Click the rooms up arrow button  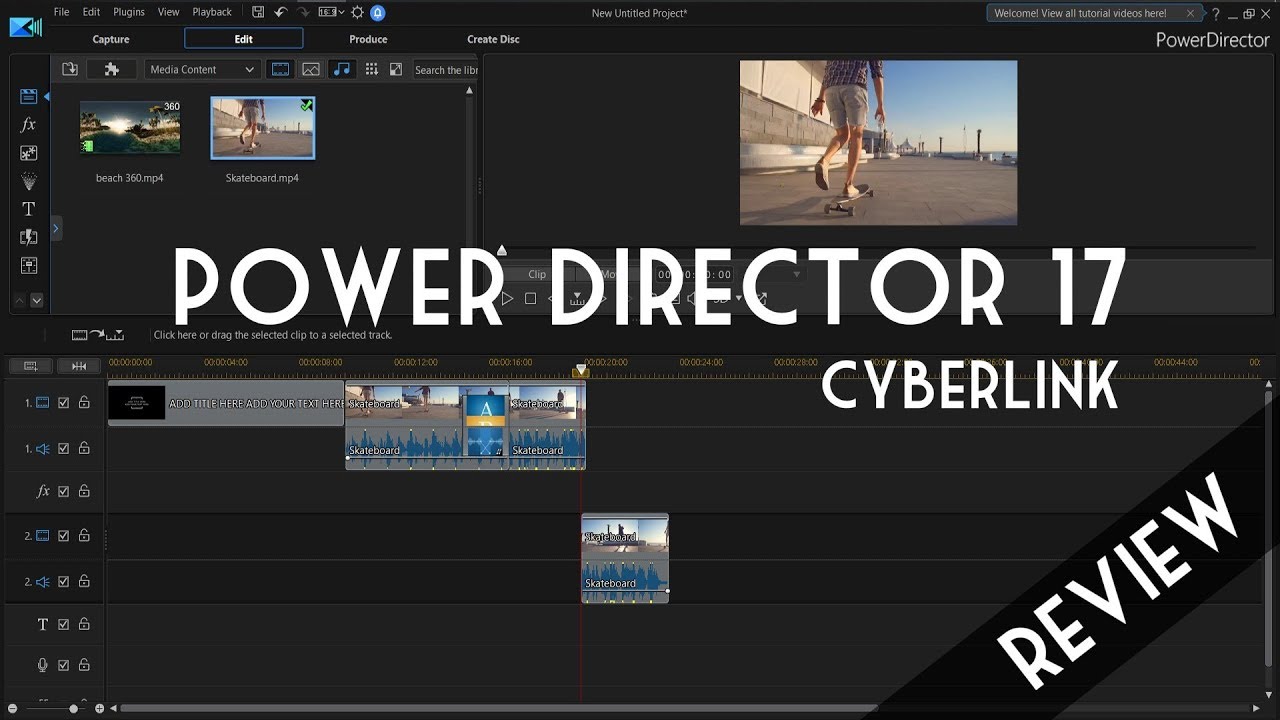point(19,300)
